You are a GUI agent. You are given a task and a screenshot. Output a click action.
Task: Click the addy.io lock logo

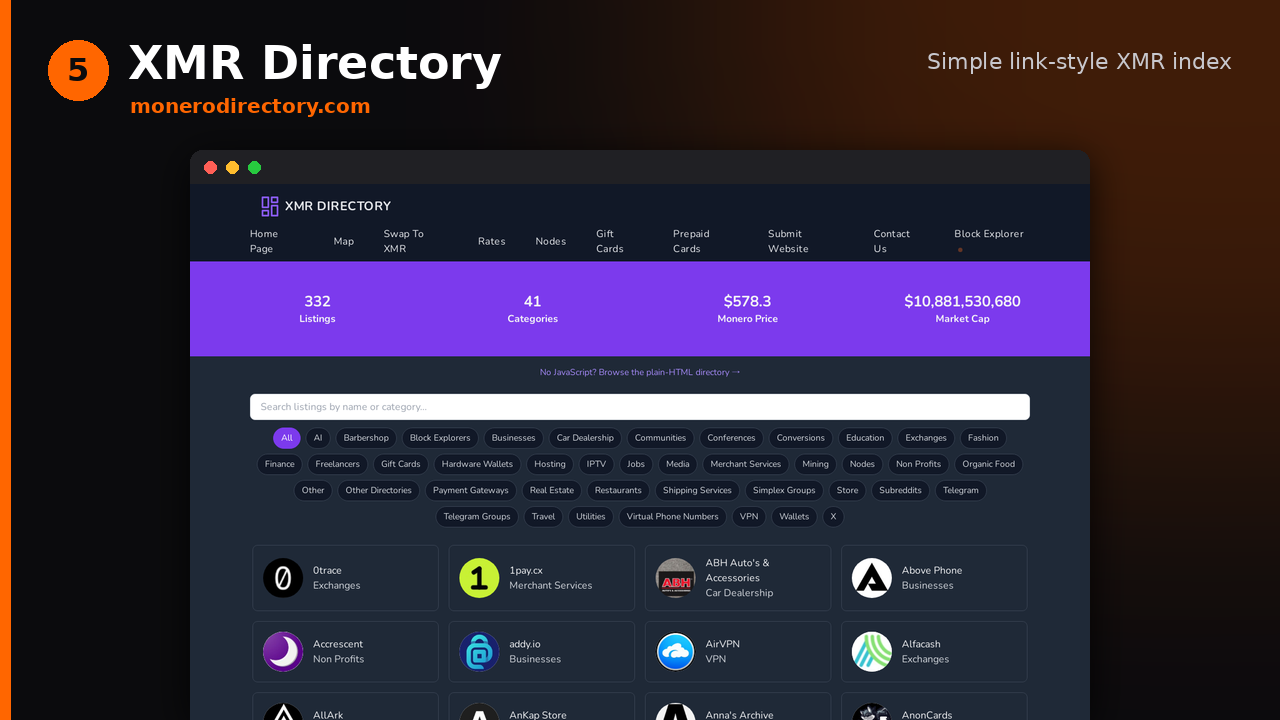tap(479, 652)
